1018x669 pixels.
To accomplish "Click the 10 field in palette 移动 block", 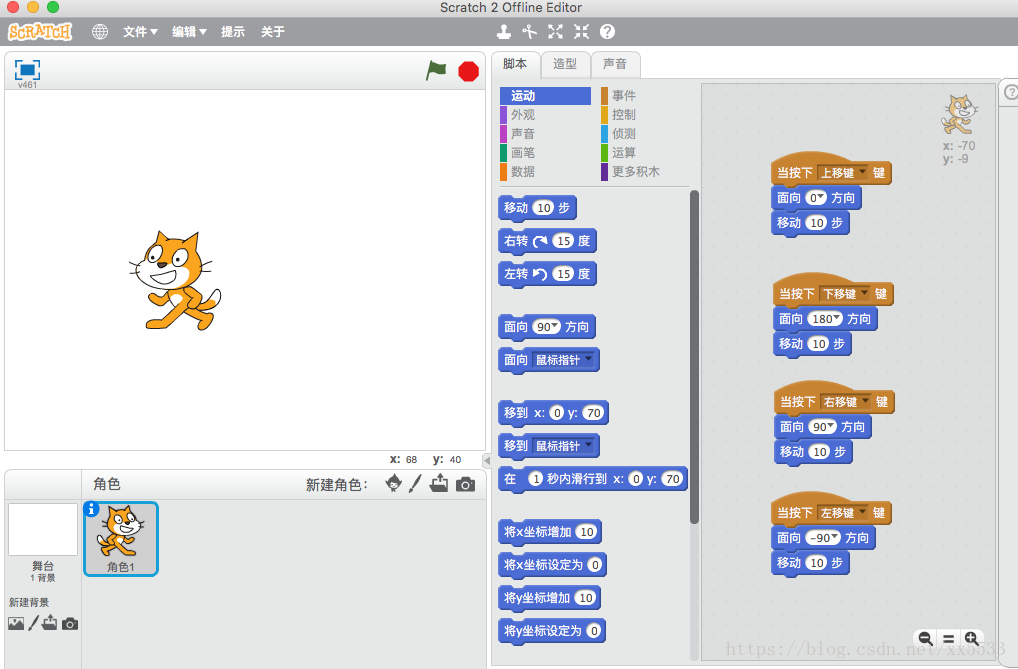I will click(x=543, y=208).
